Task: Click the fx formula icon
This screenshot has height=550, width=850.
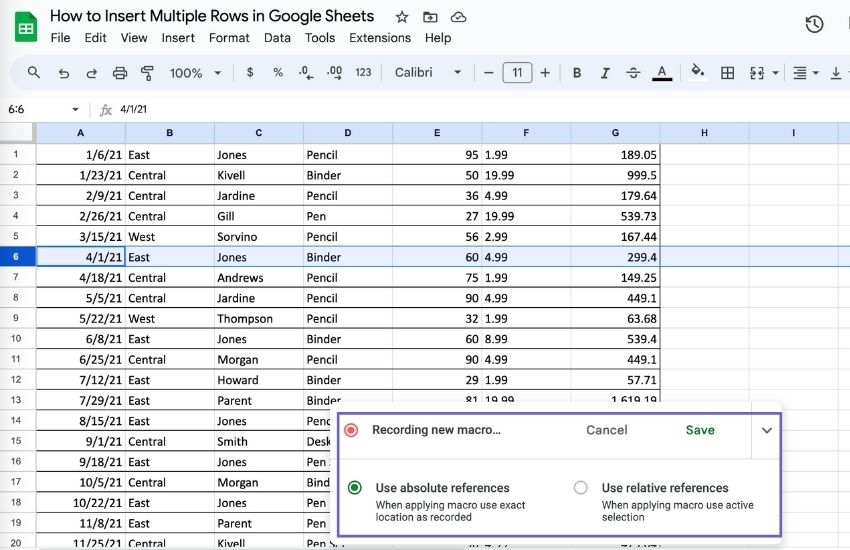Action: (106, 110)
